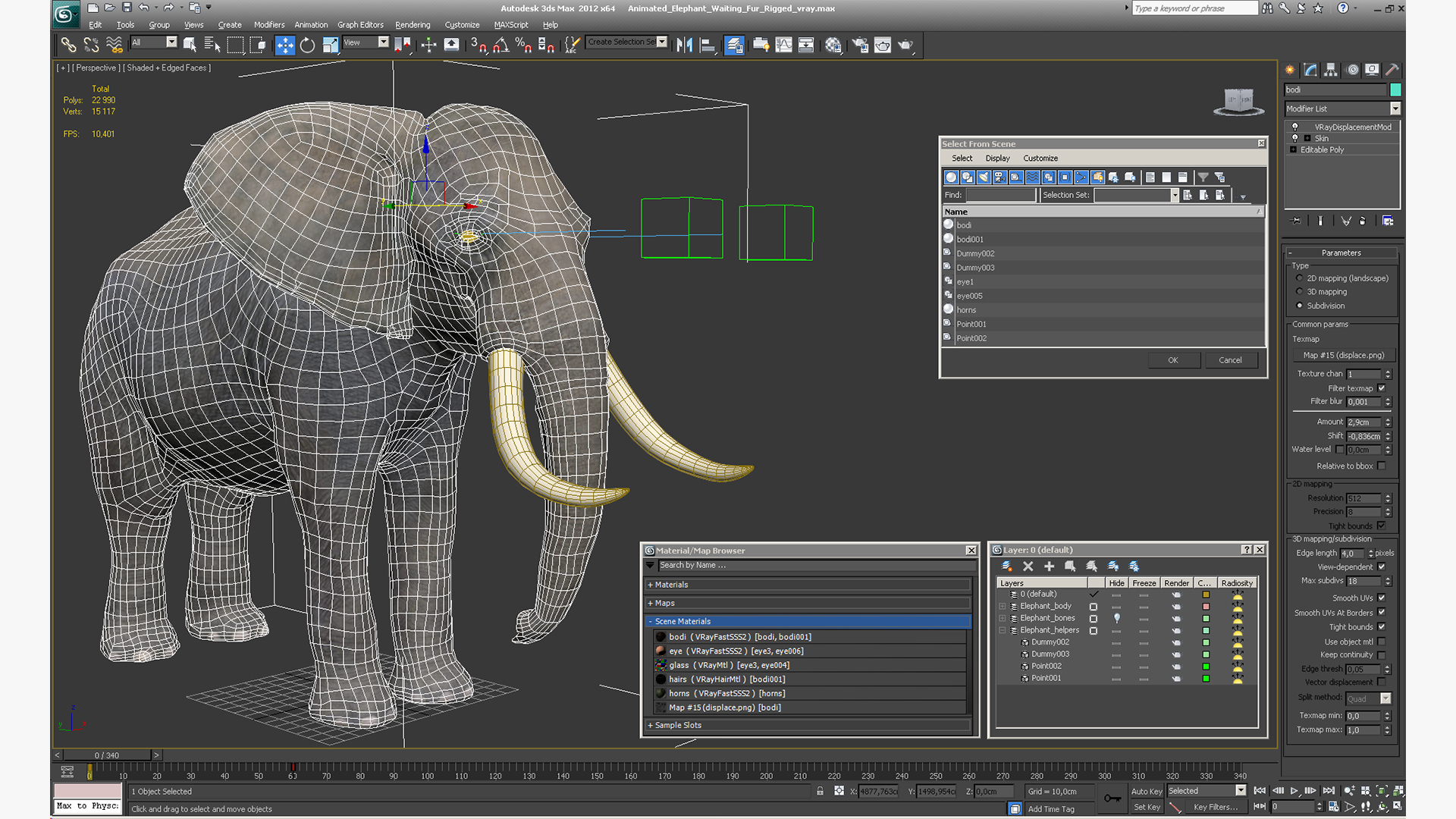The height and width of the screenshot is (819, 1456).
Task: Toggle Display Lights filter in Select From Scene
Action: [x=984, y=177]
